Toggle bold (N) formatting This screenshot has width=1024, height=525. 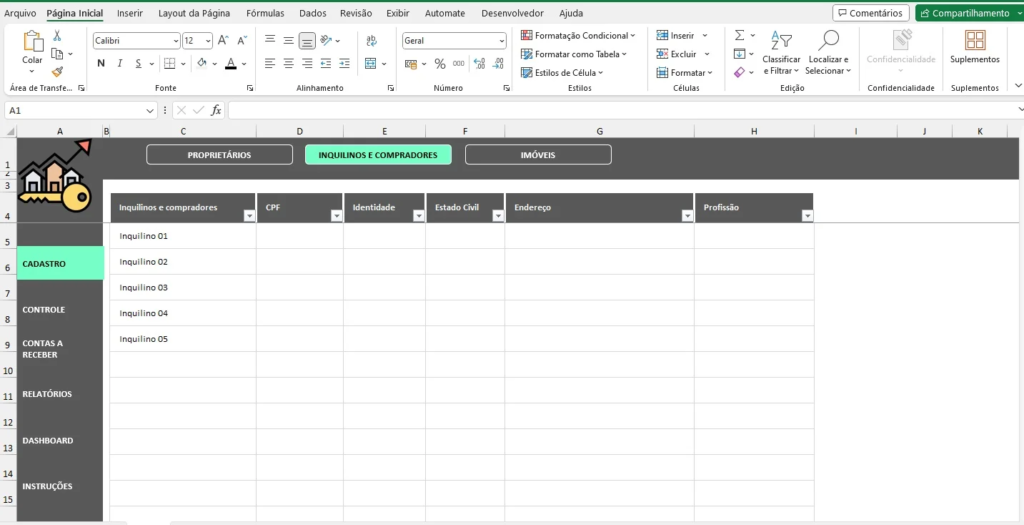pos(101,63)
